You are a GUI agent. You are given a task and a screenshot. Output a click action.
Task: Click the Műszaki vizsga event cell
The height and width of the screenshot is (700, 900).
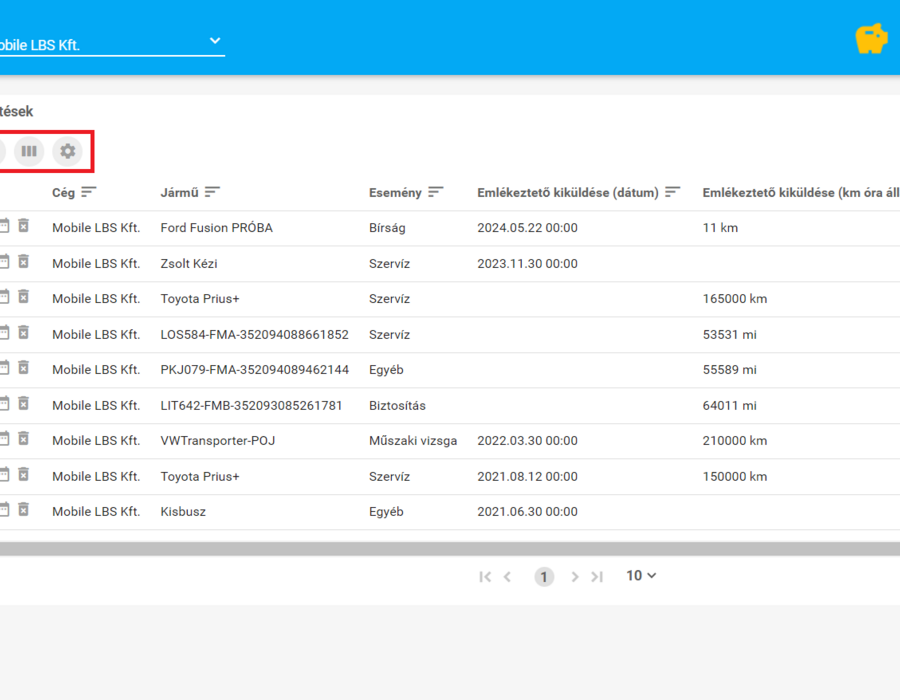413,441
